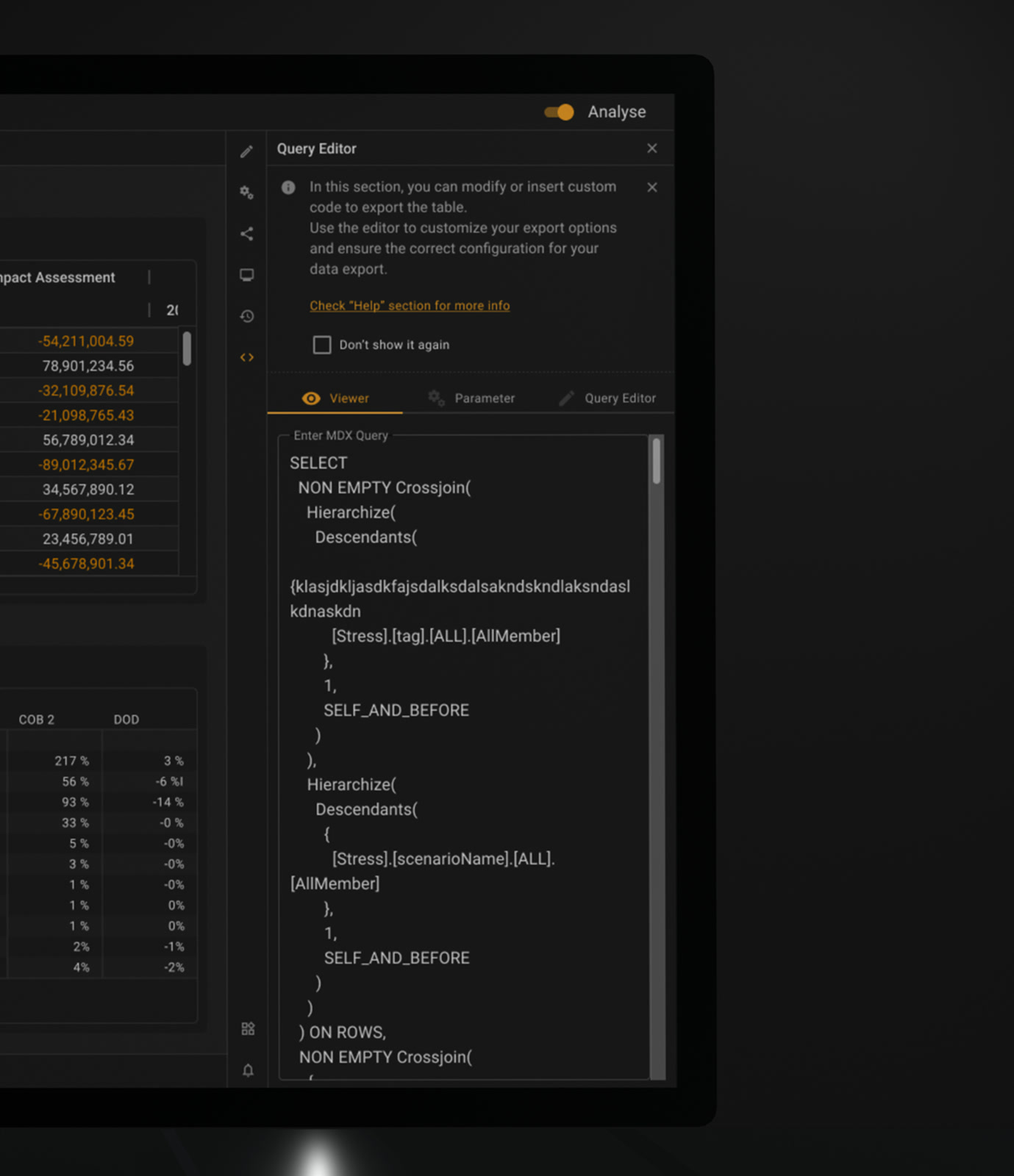The height and width of the screenshot is (1176, 1014).
Task: Click the [Stress].[tag].[ALL].[AllMember] line
Action: pyautogui.click(x=446, y=636)
